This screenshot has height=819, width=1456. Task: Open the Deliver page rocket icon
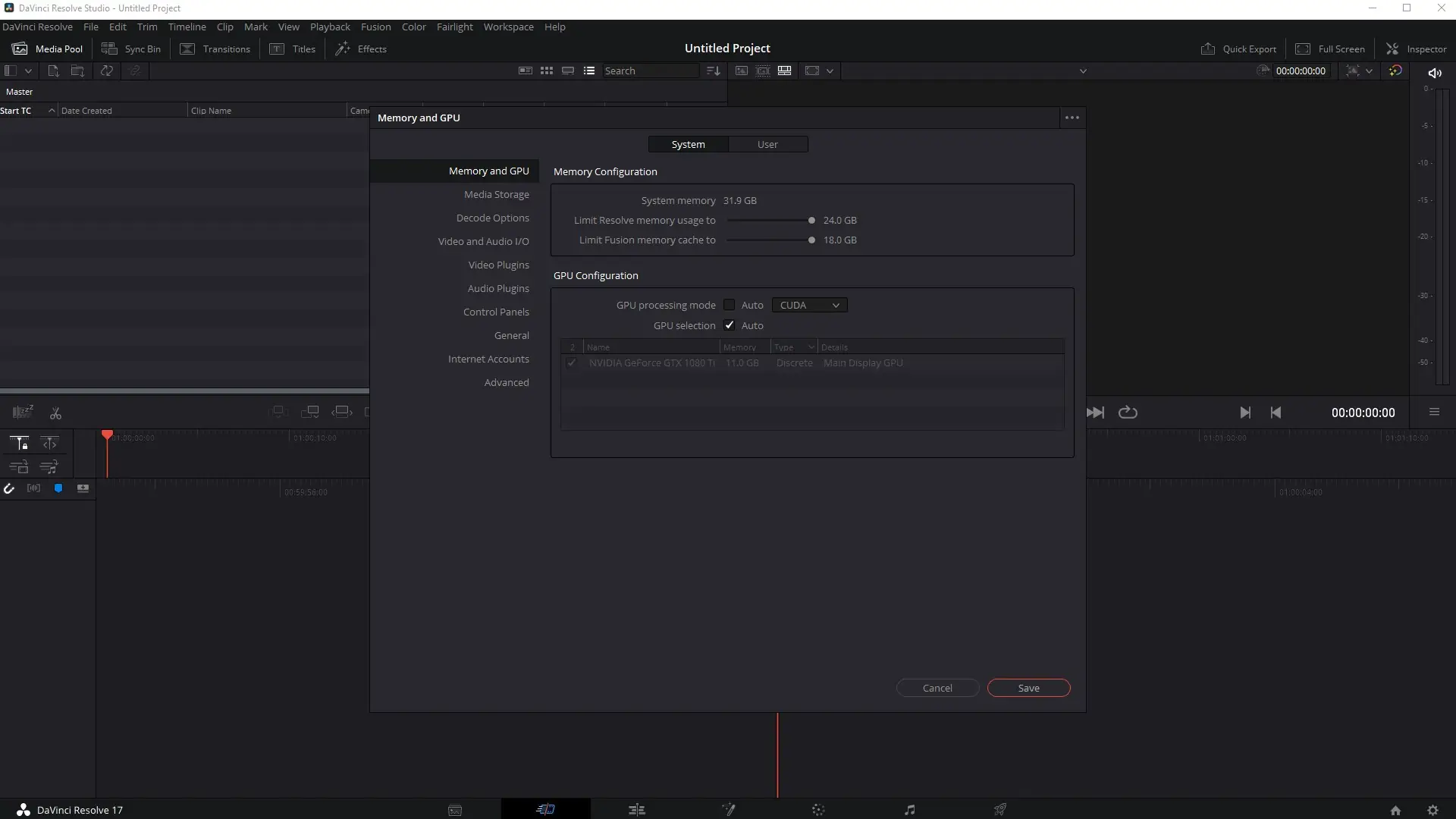(x=999, y=809)
